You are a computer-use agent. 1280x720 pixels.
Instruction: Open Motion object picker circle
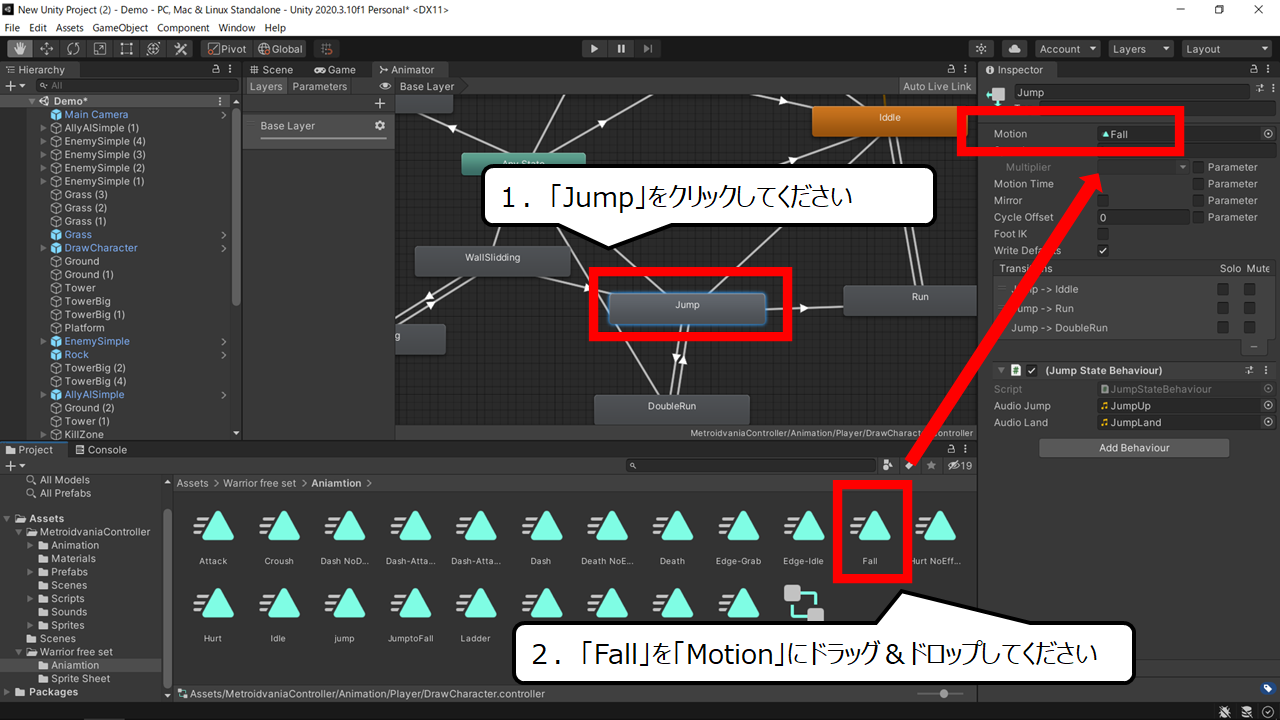(1268, 134)
